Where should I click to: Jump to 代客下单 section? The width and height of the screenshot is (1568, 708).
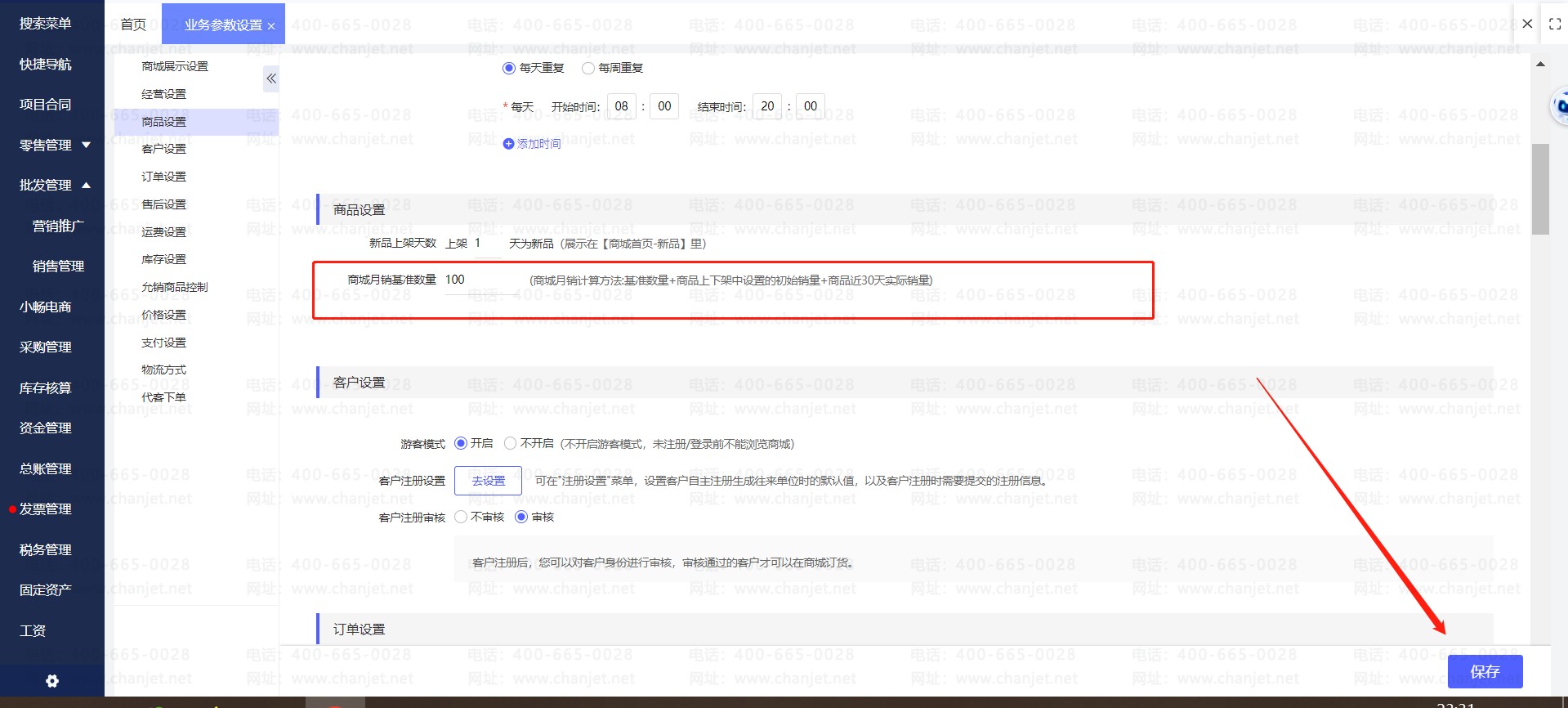pyautogui.click(x=163, y=397)
